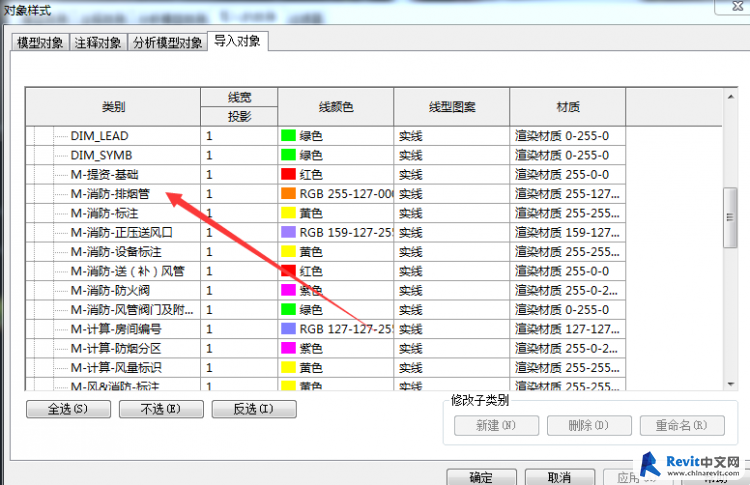
Task: Click the 删除(D) subcategory button
Action: [589, 425]
